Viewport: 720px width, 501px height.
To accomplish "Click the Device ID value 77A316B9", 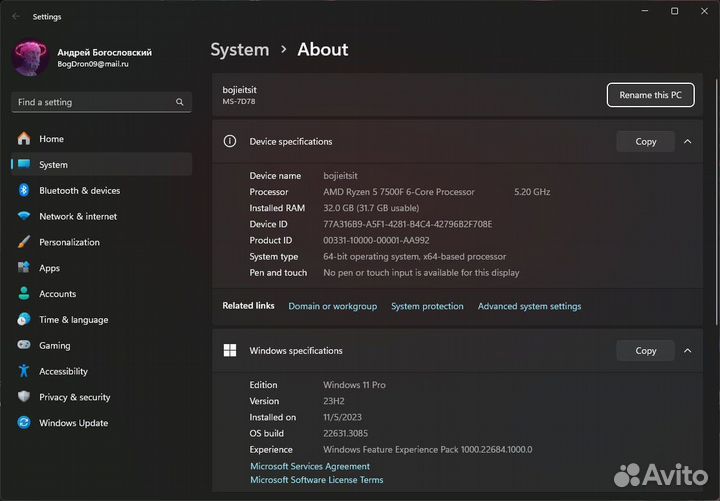I will 407,224.
